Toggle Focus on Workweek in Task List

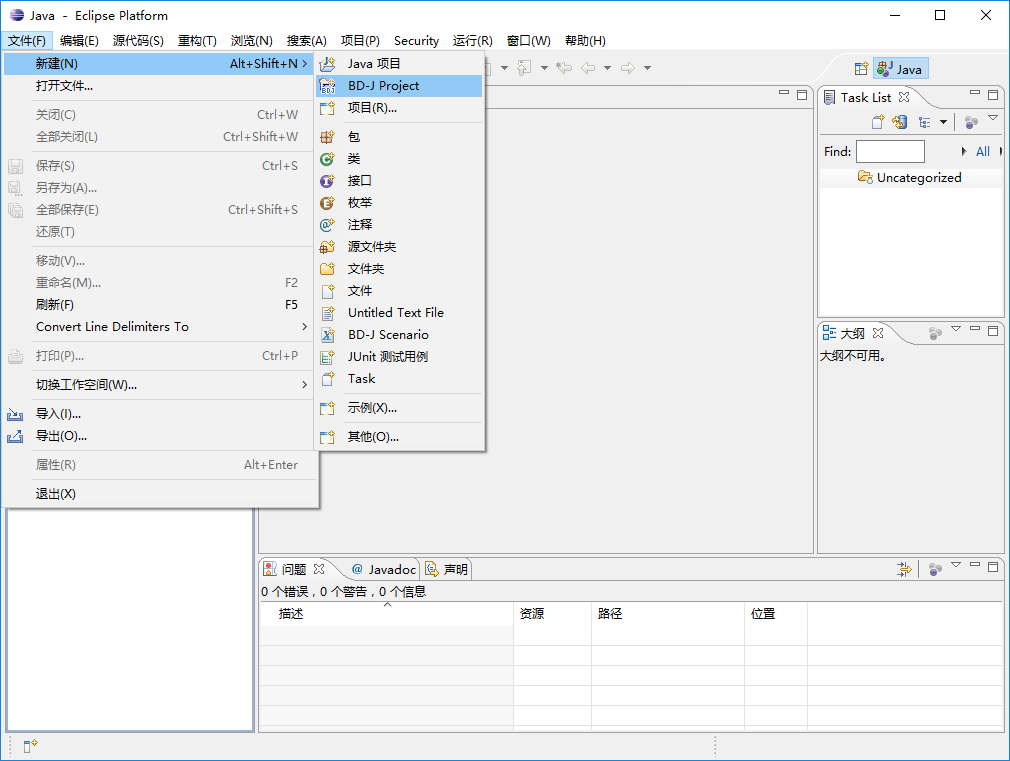pos(971,121)
